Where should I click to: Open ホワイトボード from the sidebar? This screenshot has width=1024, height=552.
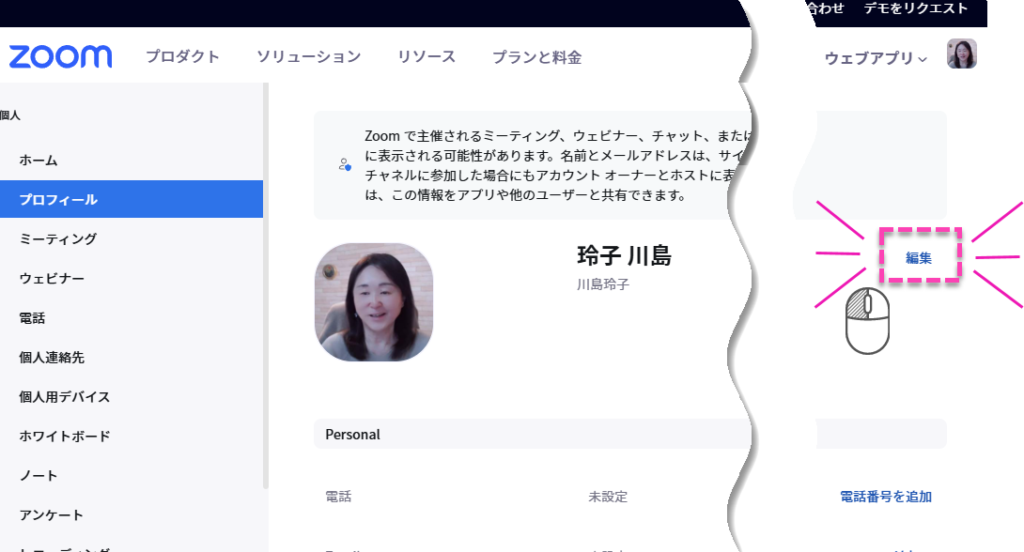(64, 436)
